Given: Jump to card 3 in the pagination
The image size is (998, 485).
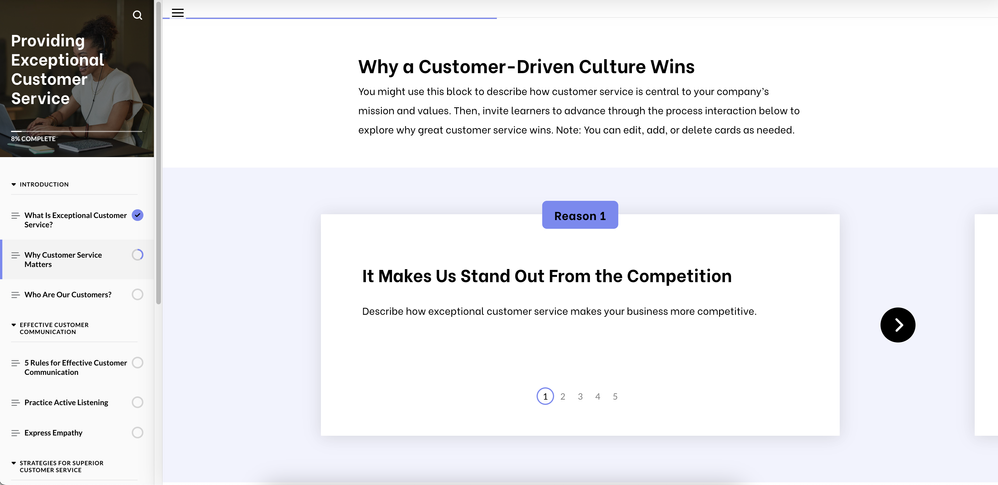Looking at the screenshot, I should coord(580,397).
